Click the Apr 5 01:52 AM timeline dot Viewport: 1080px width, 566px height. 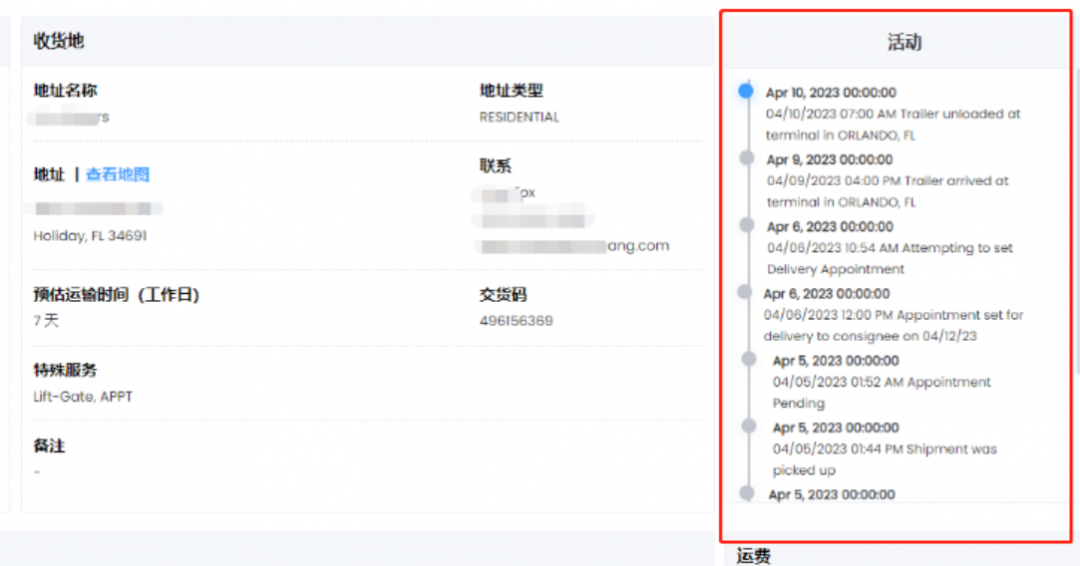749,359
